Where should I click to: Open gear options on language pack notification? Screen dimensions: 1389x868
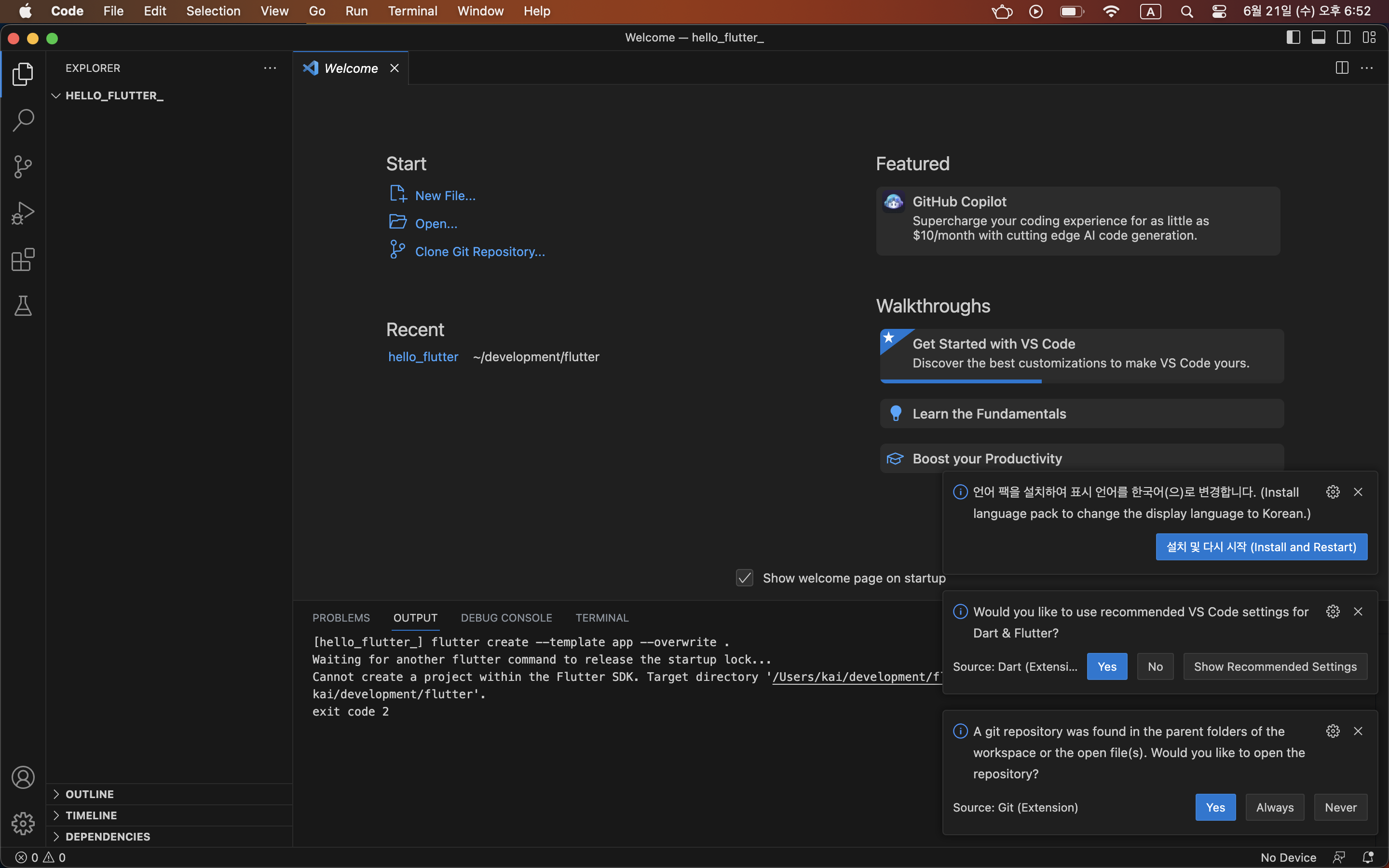point(1333,492)
